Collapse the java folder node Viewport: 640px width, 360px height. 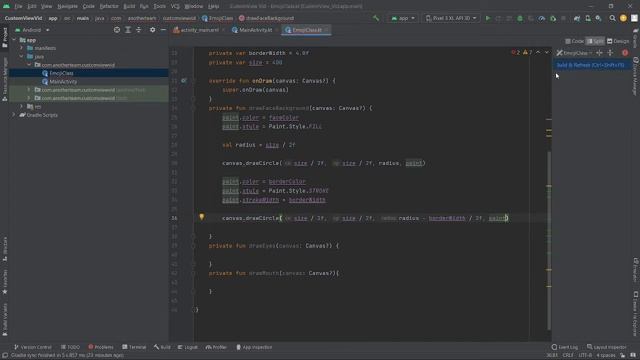[22, 56]
